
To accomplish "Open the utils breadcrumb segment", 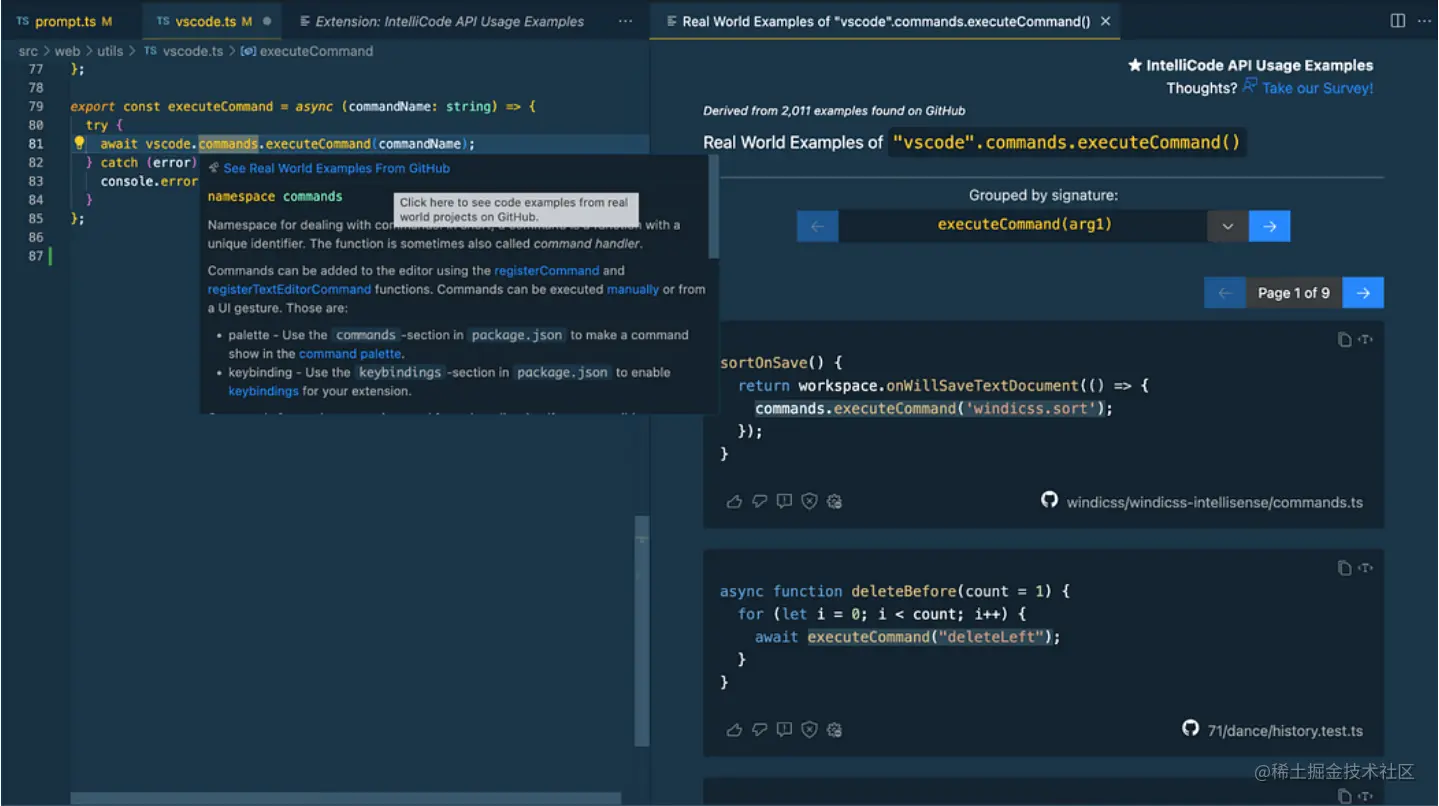I will point(110,51).
